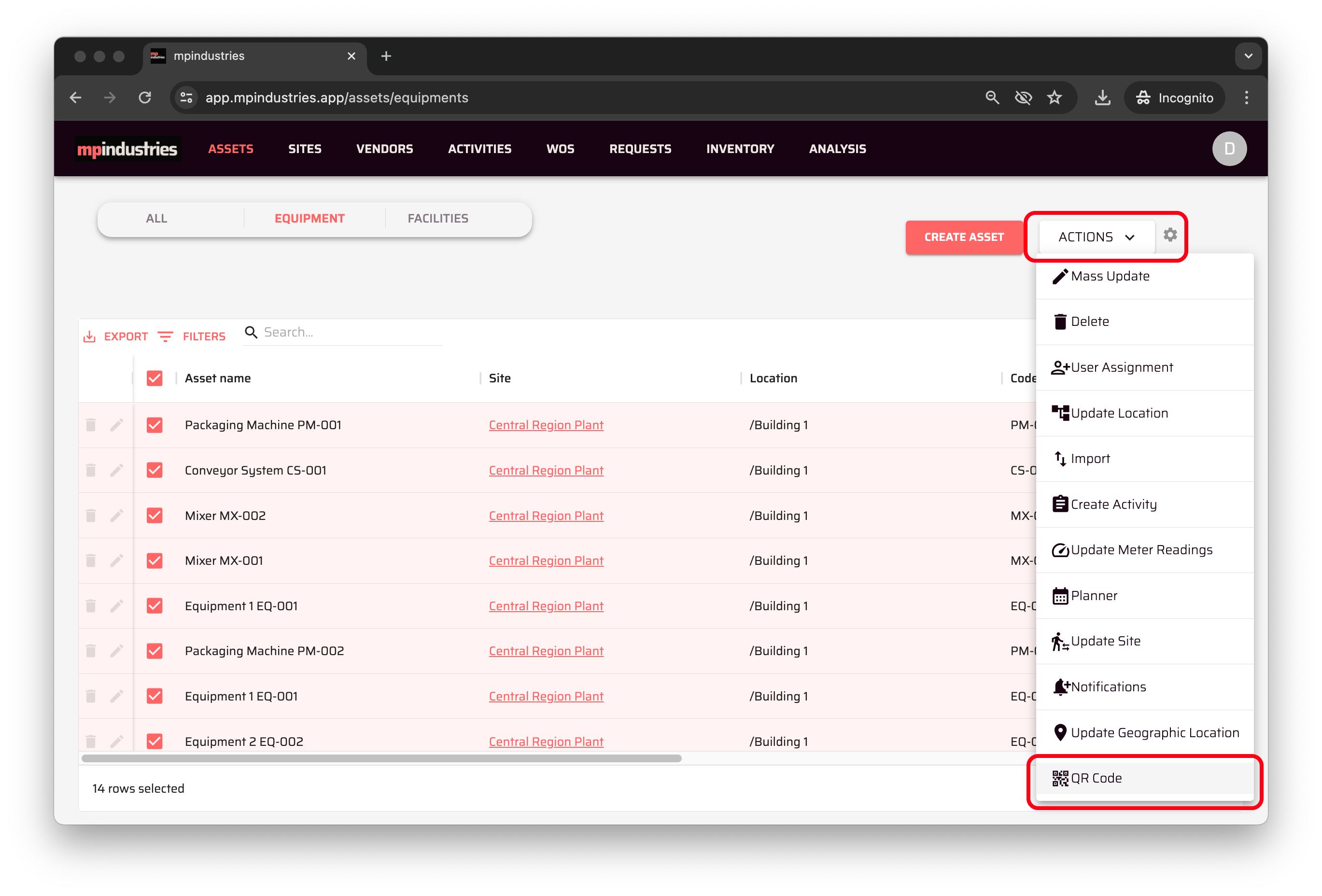This screenshot has width=1322, height=896.
Task: Click the QR Code menu icon
Action: pyautogui.click(x=1060, y=778)
